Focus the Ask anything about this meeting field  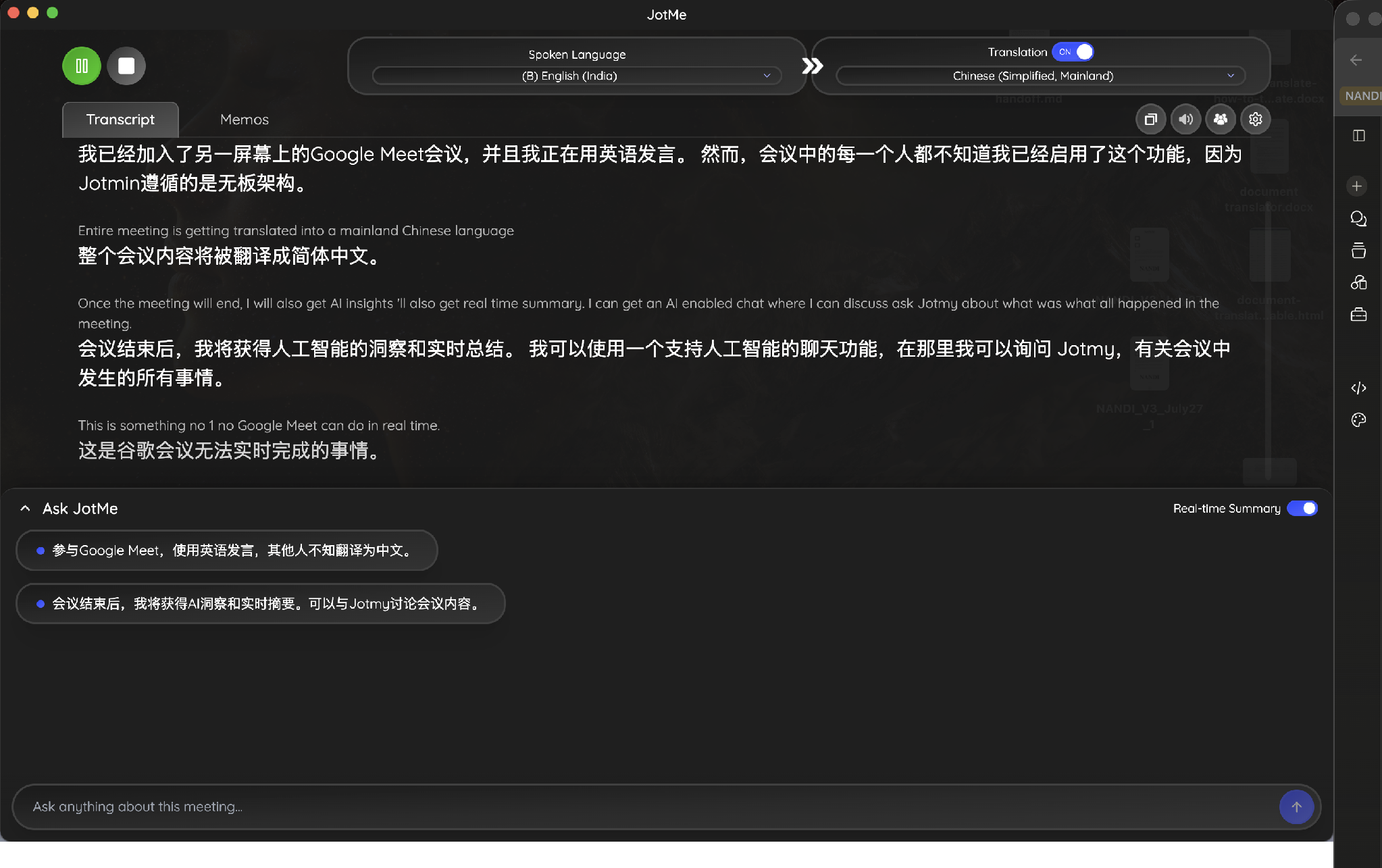tap(648, 807)
